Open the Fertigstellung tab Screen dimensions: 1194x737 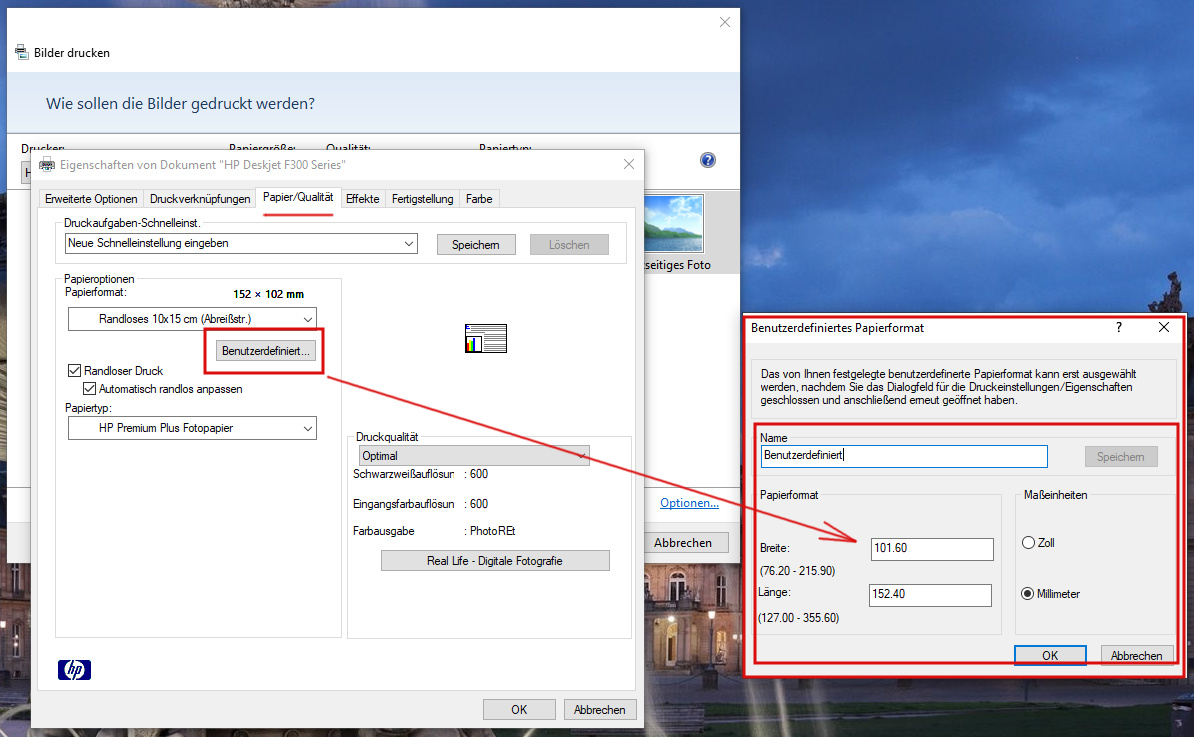point(423,199)
